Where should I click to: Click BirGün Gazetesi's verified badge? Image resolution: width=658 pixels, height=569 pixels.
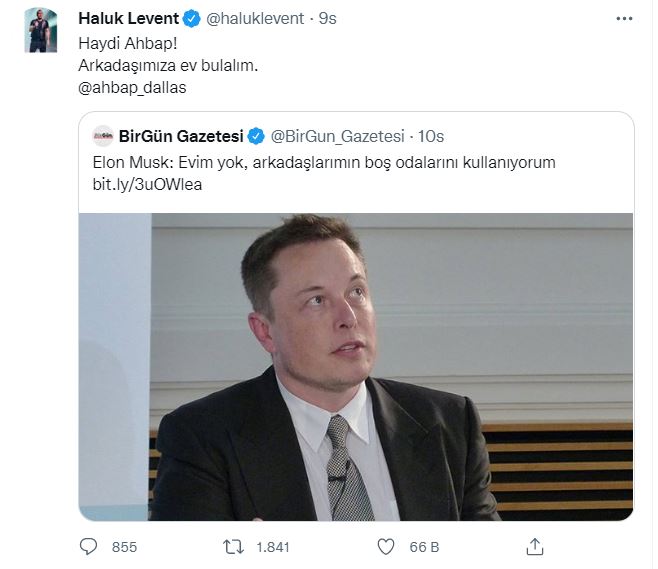[x=256, y=136]
